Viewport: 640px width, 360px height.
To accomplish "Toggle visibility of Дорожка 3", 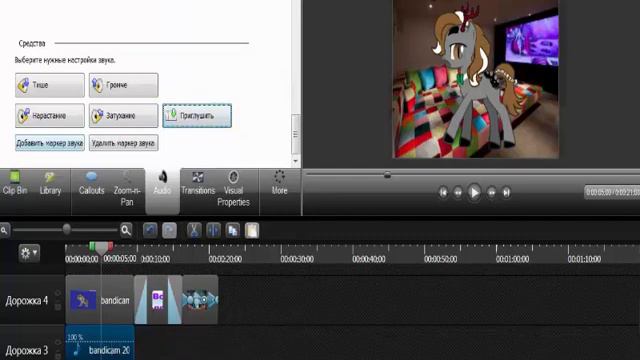I will pyautogui.click(x=58, y=342).
